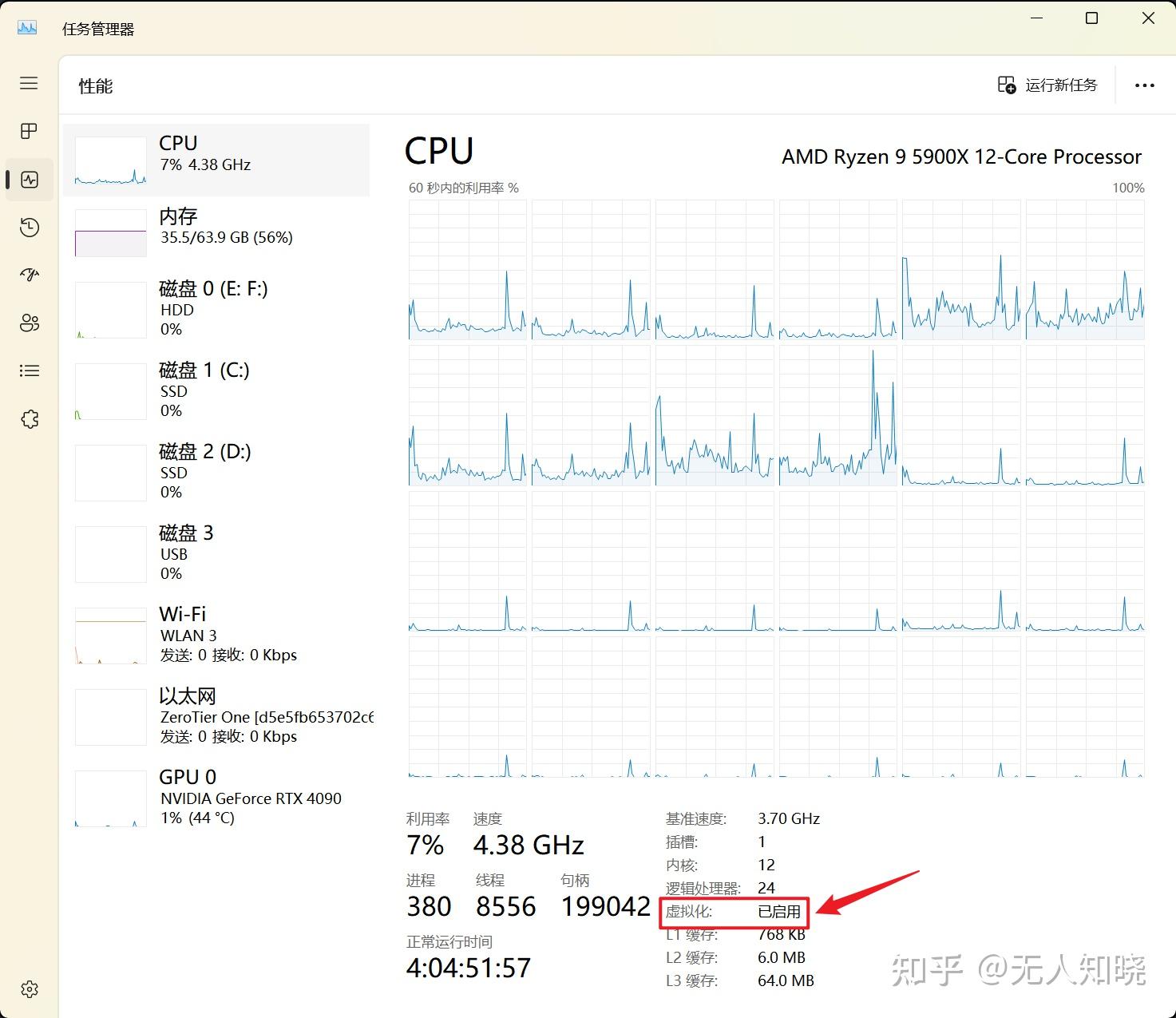The width and height of the screenshot is (1176, 1018).
Task: Select the Wi-Fi WLAN 3 entry
Action: 216,633
